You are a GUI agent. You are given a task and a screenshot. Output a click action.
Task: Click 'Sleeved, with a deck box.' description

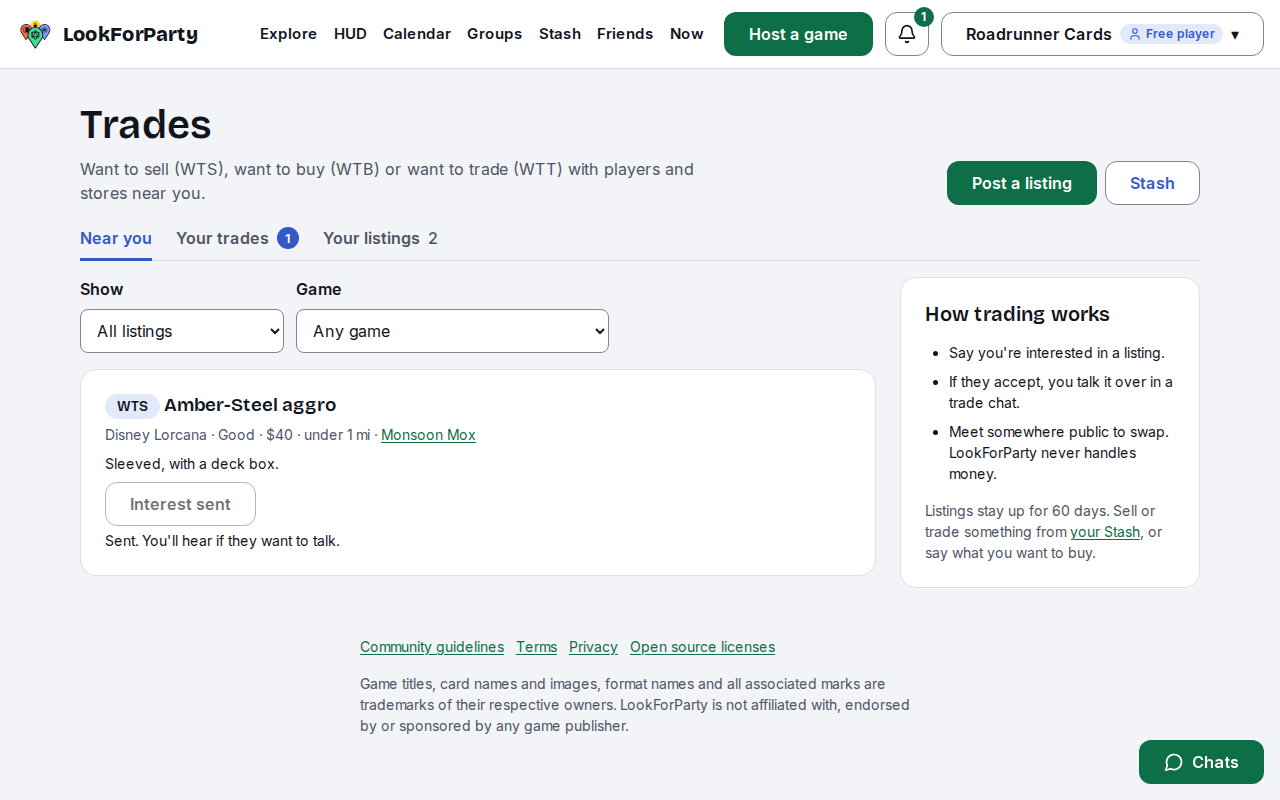(x=192, y=464)
